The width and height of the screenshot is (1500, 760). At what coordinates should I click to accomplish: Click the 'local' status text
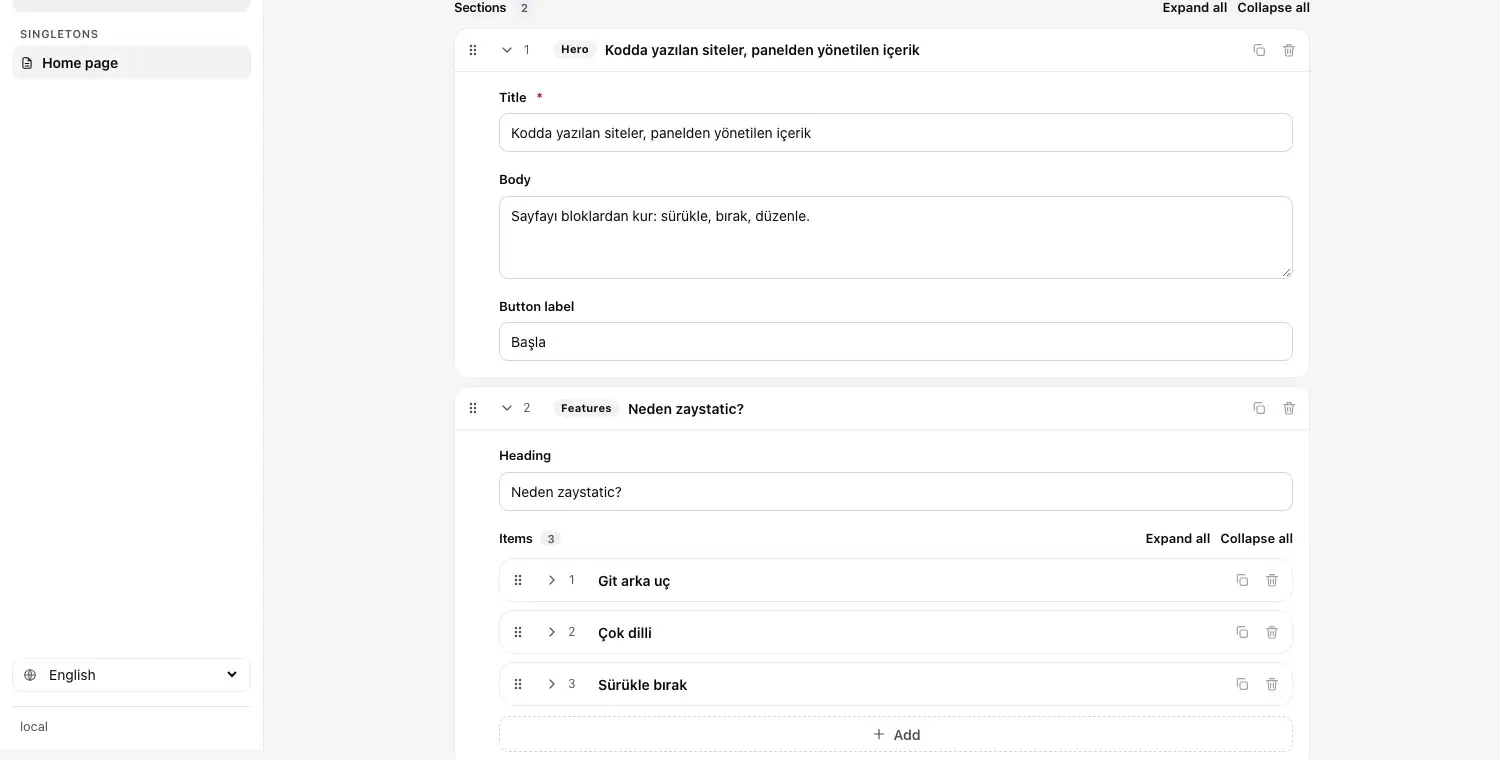click(x=34, y=727)
